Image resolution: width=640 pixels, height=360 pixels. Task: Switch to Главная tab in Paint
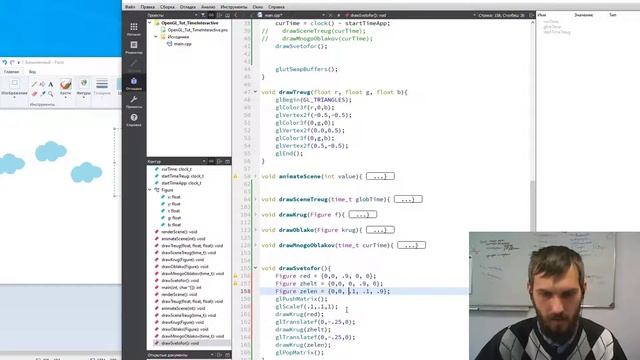(11, 72)
